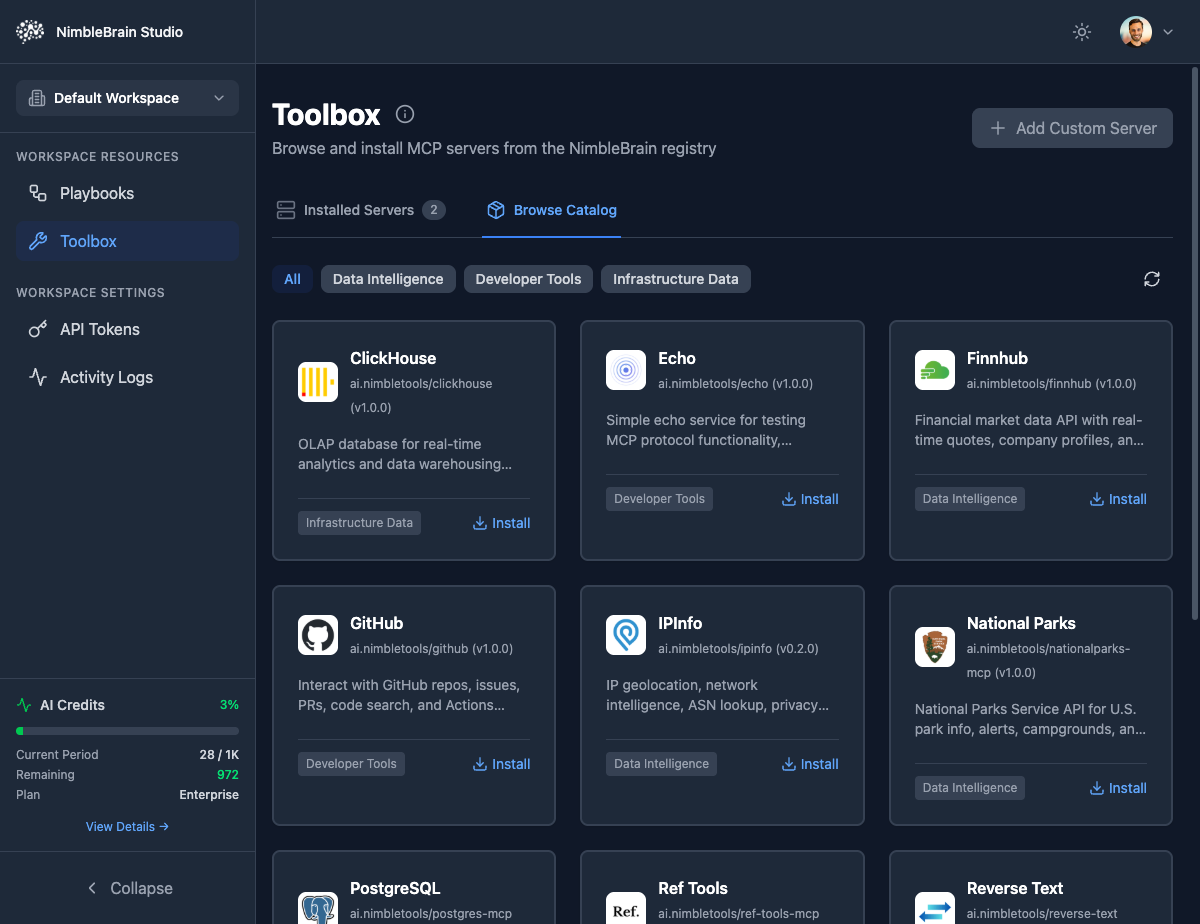
Task: Click the Reverse Text arrows logo
Action: tap(935, 907)
